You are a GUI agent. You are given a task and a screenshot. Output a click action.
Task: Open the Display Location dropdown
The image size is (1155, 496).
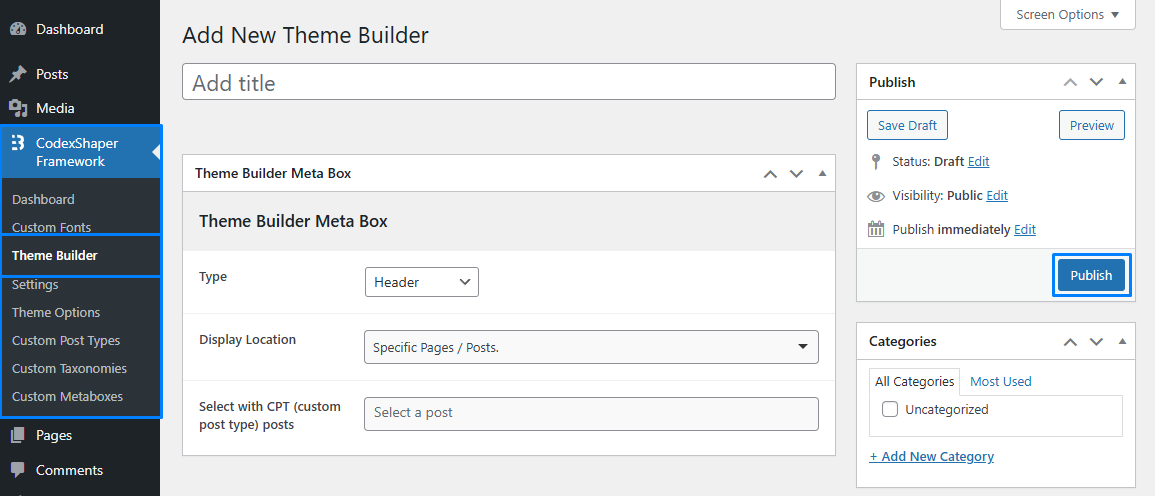point(591,347)
